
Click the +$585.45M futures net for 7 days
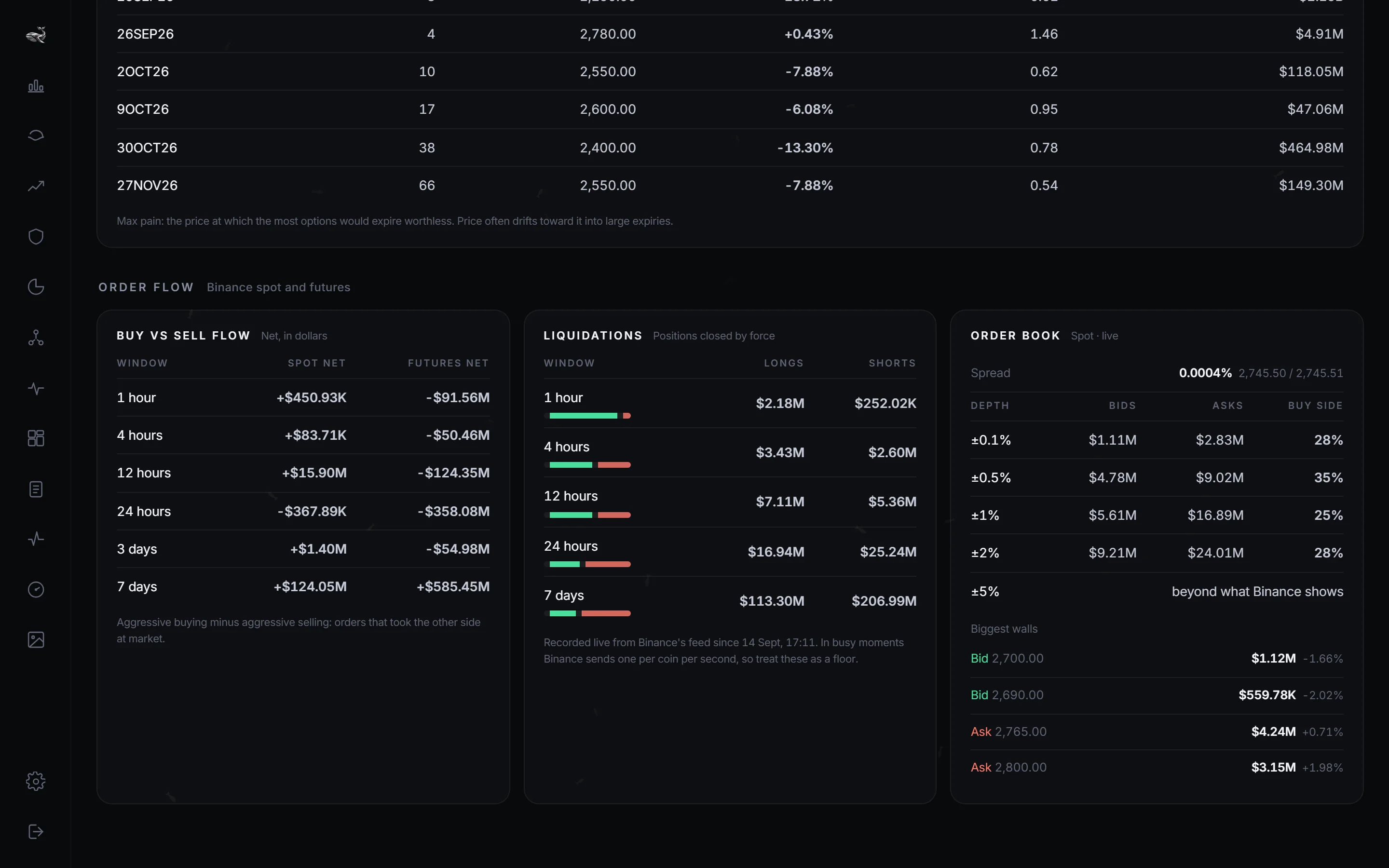tap(453, 587)
